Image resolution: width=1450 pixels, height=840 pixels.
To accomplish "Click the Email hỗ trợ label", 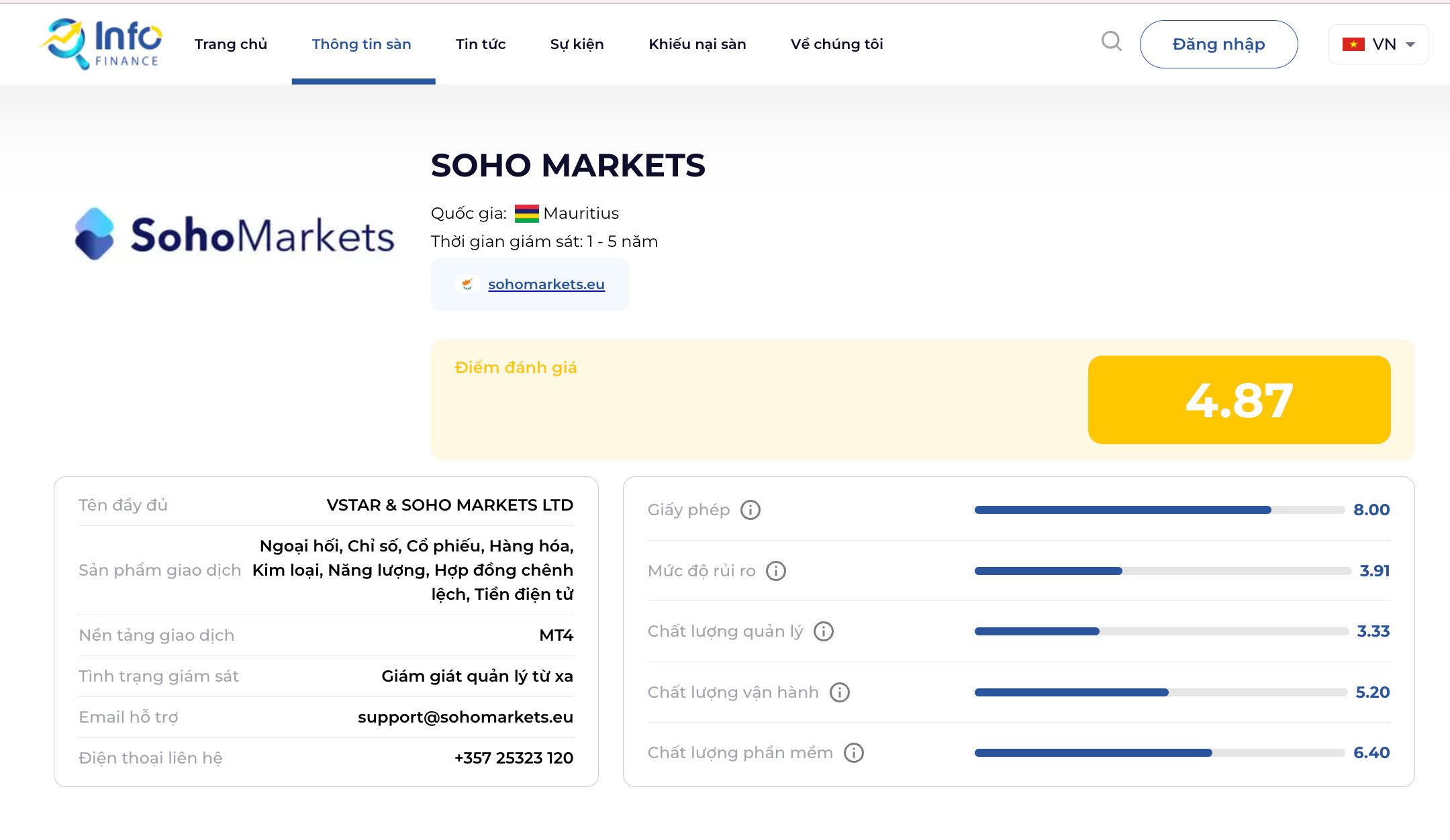I will [x=128, y=717].
